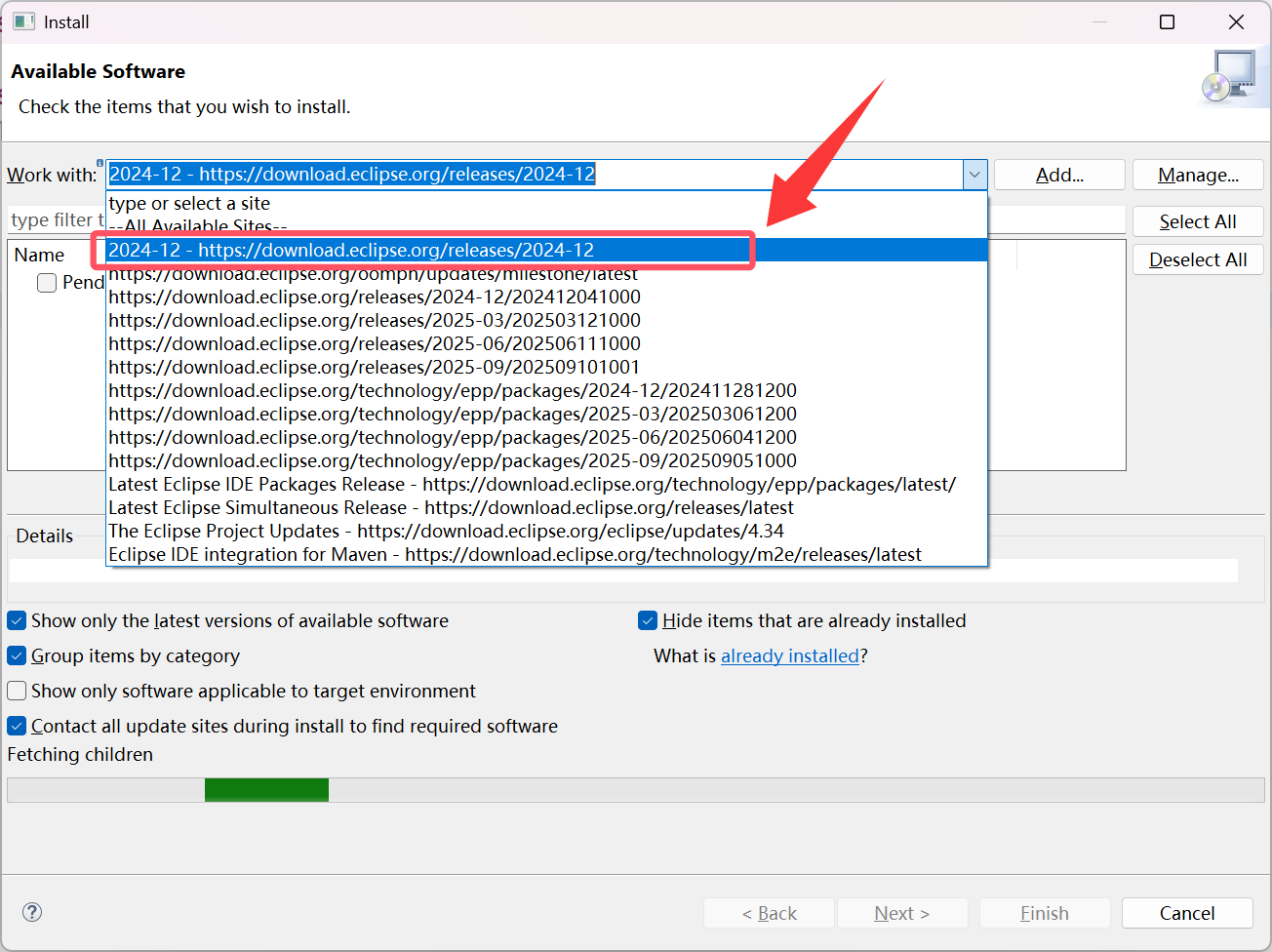Click the help question mark icon

tap(32, 912)
